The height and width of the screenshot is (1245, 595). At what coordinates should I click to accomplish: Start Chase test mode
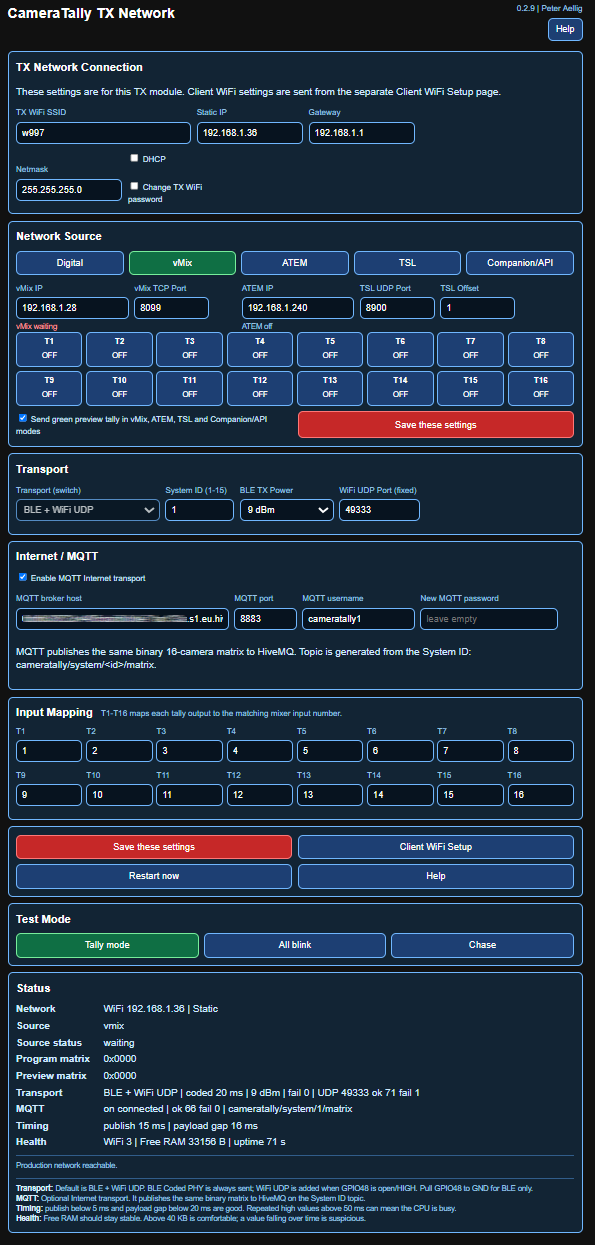(x=482, y=945)
